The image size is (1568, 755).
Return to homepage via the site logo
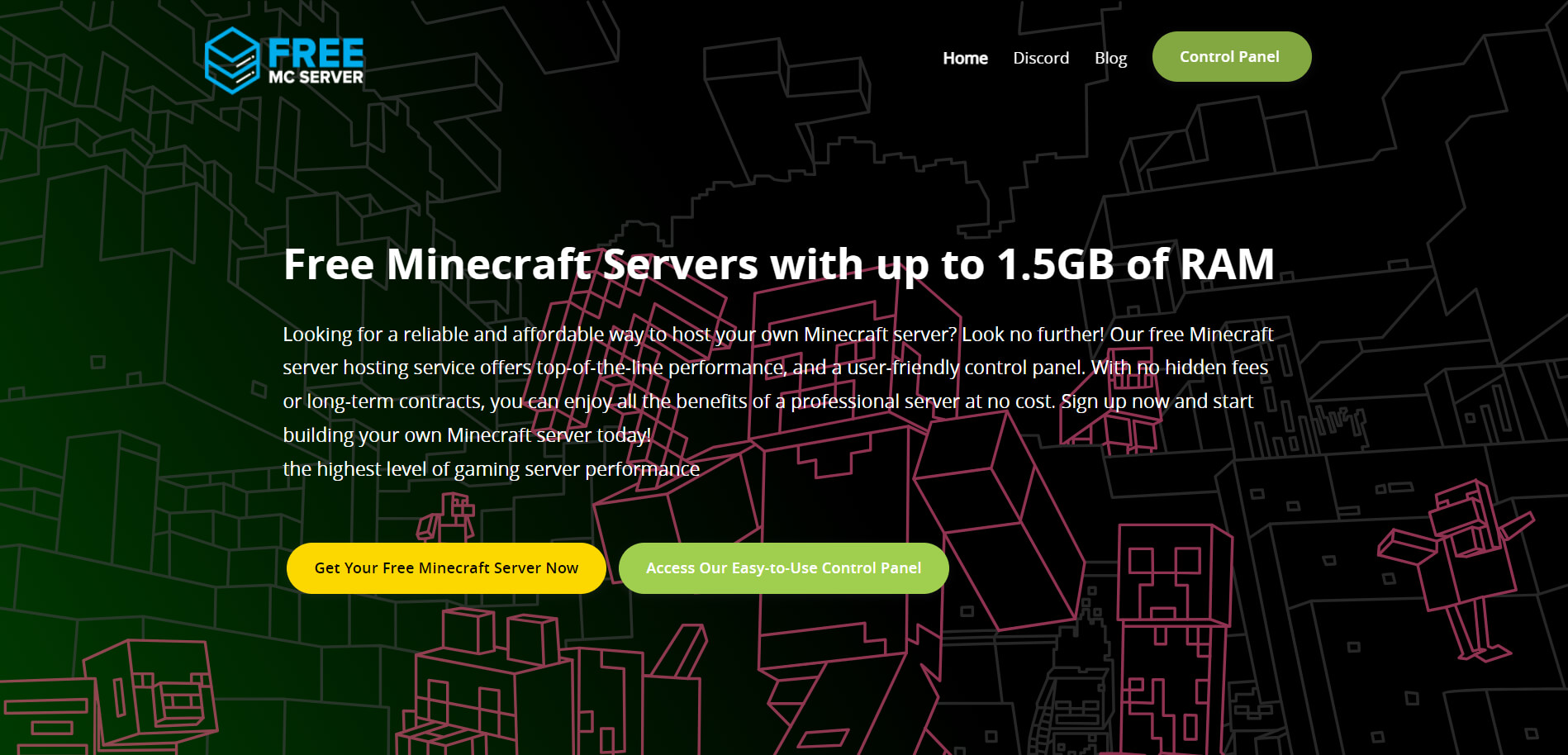[285, 58]
